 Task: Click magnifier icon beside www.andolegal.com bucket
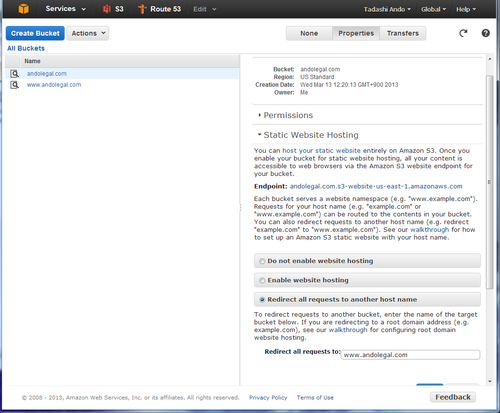pyautogui.click(x=14, y=85)
